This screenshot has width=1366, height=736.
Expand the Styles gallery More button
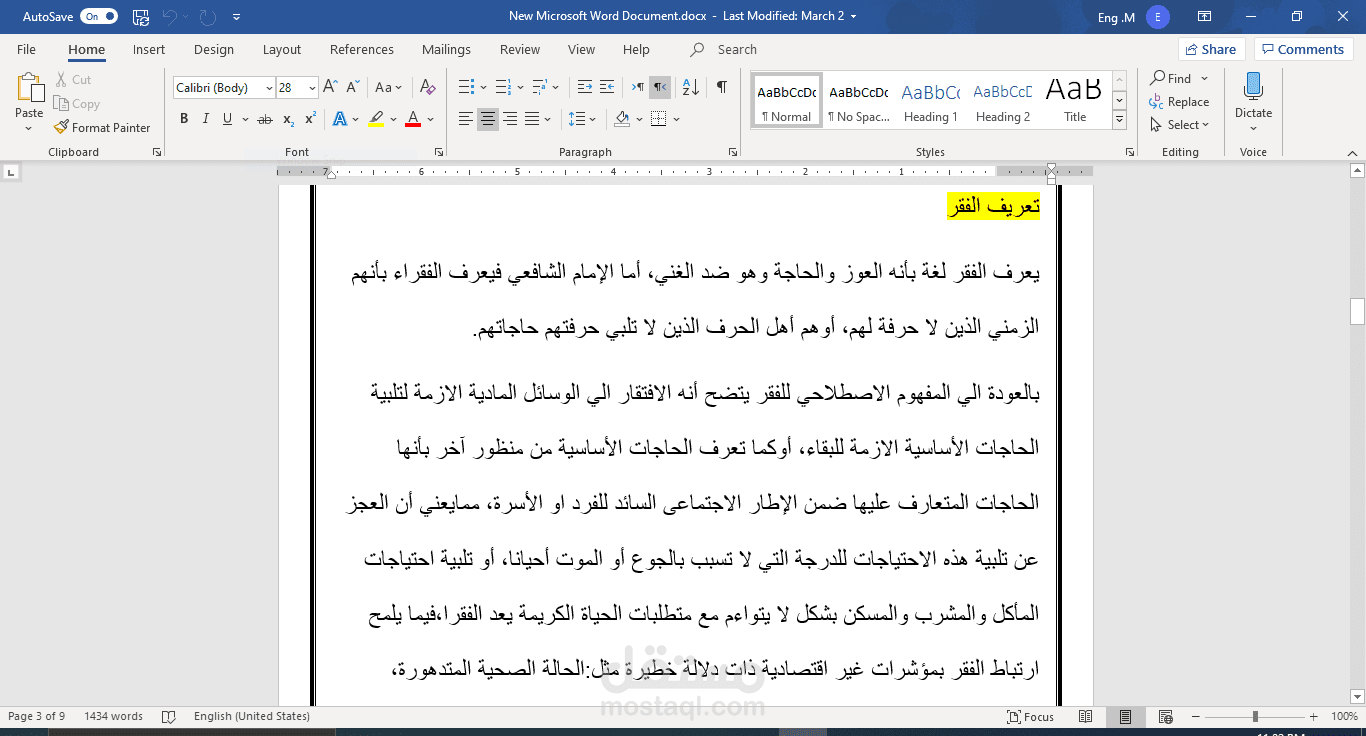tap(1120, 121)
